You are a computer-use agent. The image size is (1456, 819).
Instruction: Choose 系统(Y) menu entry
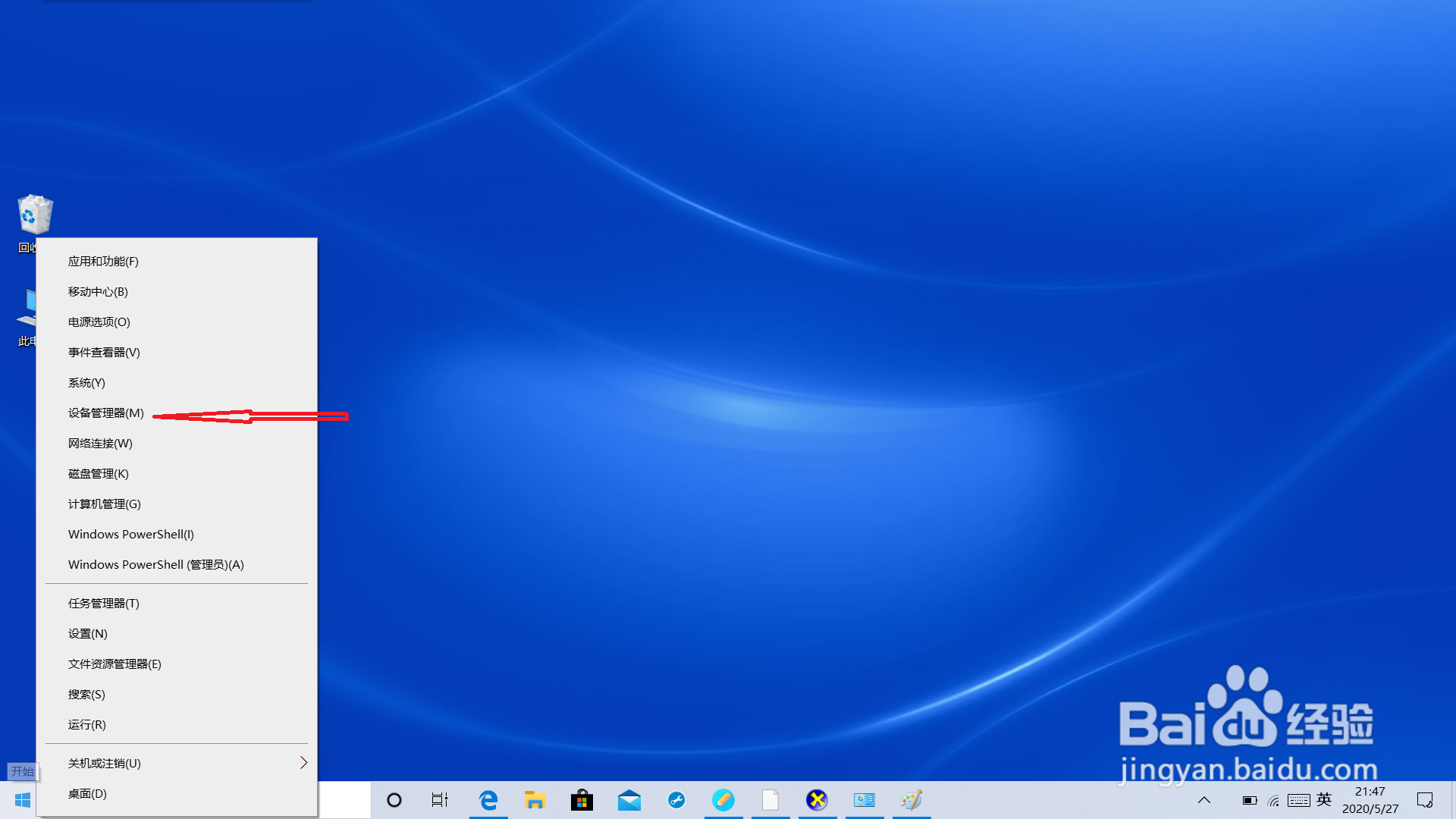[x=177, y=383]
